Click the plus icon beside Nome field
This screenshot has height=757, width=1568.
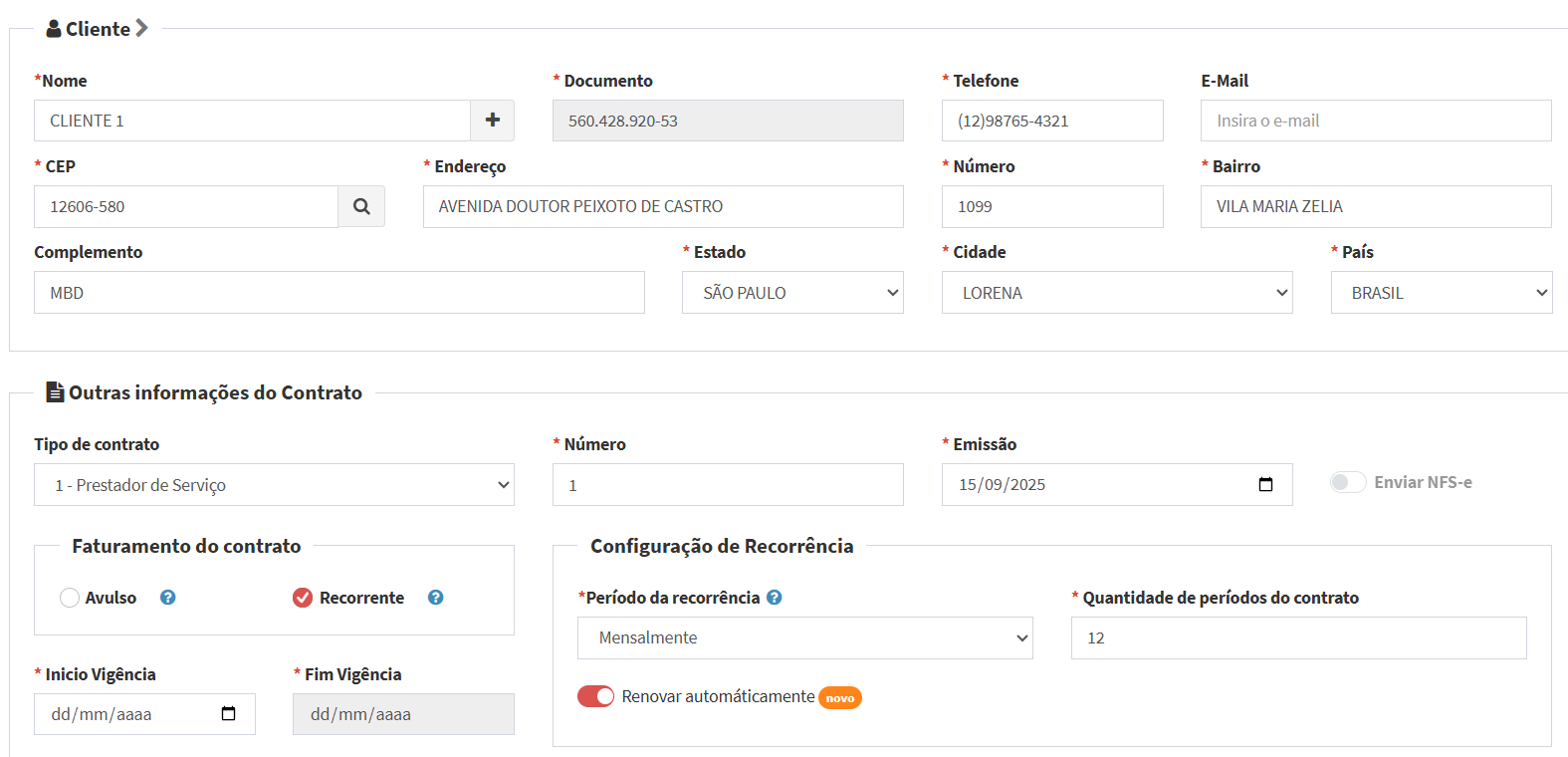point(492,121)
